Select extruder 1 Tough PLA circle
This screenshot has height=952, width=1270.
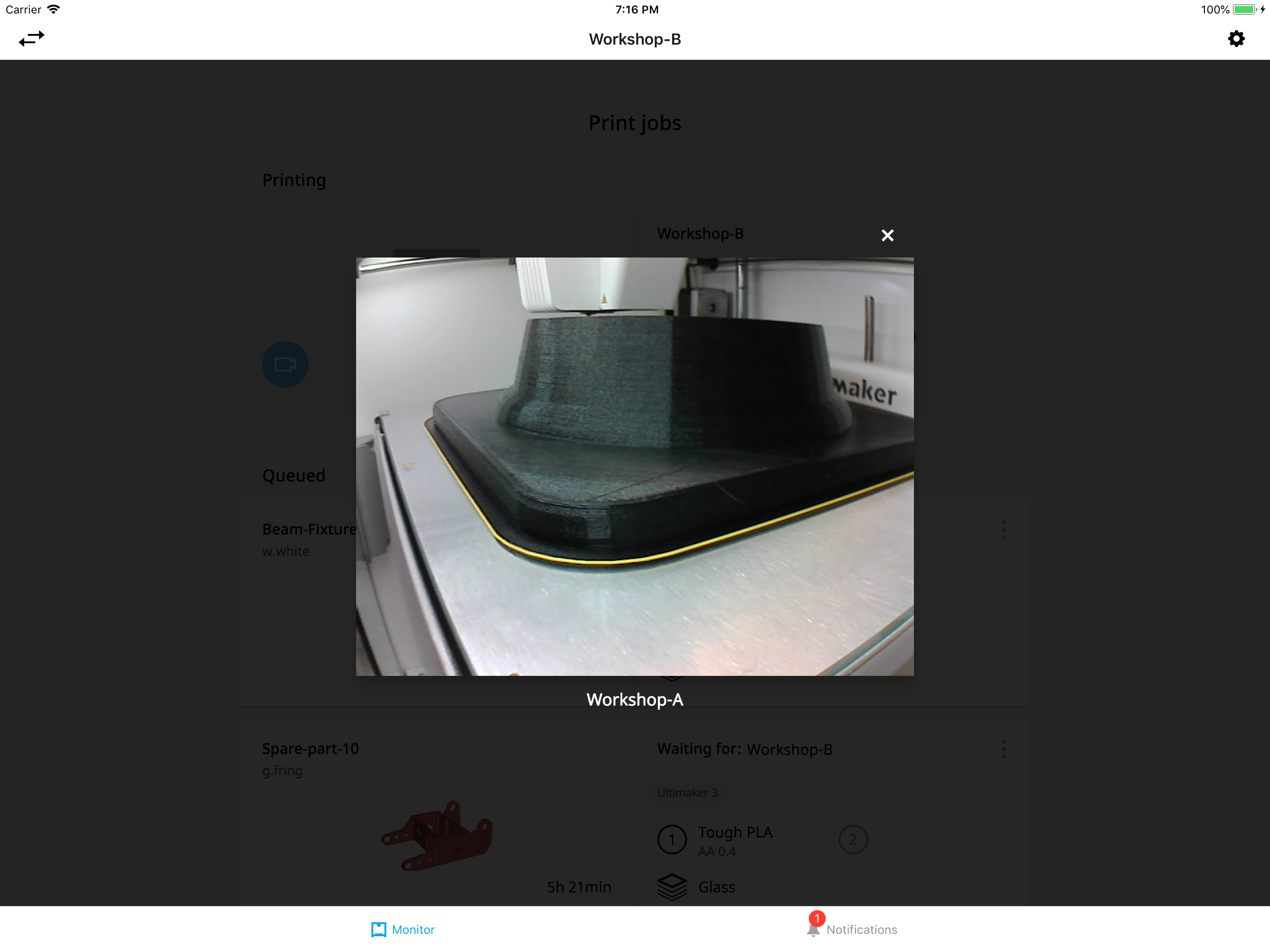(x=672, y=840)
